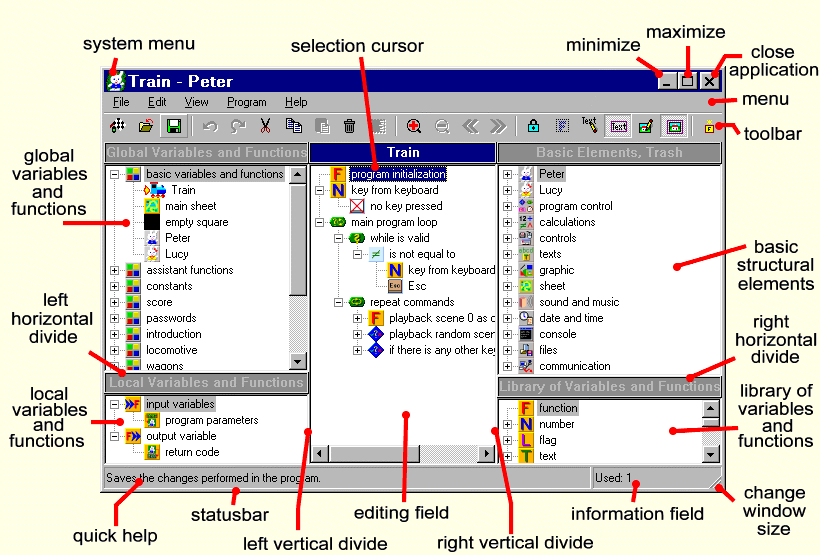820x555 pixels.
Task: Expand the 'assistant functions' tree node
Action: click(115, 270)
